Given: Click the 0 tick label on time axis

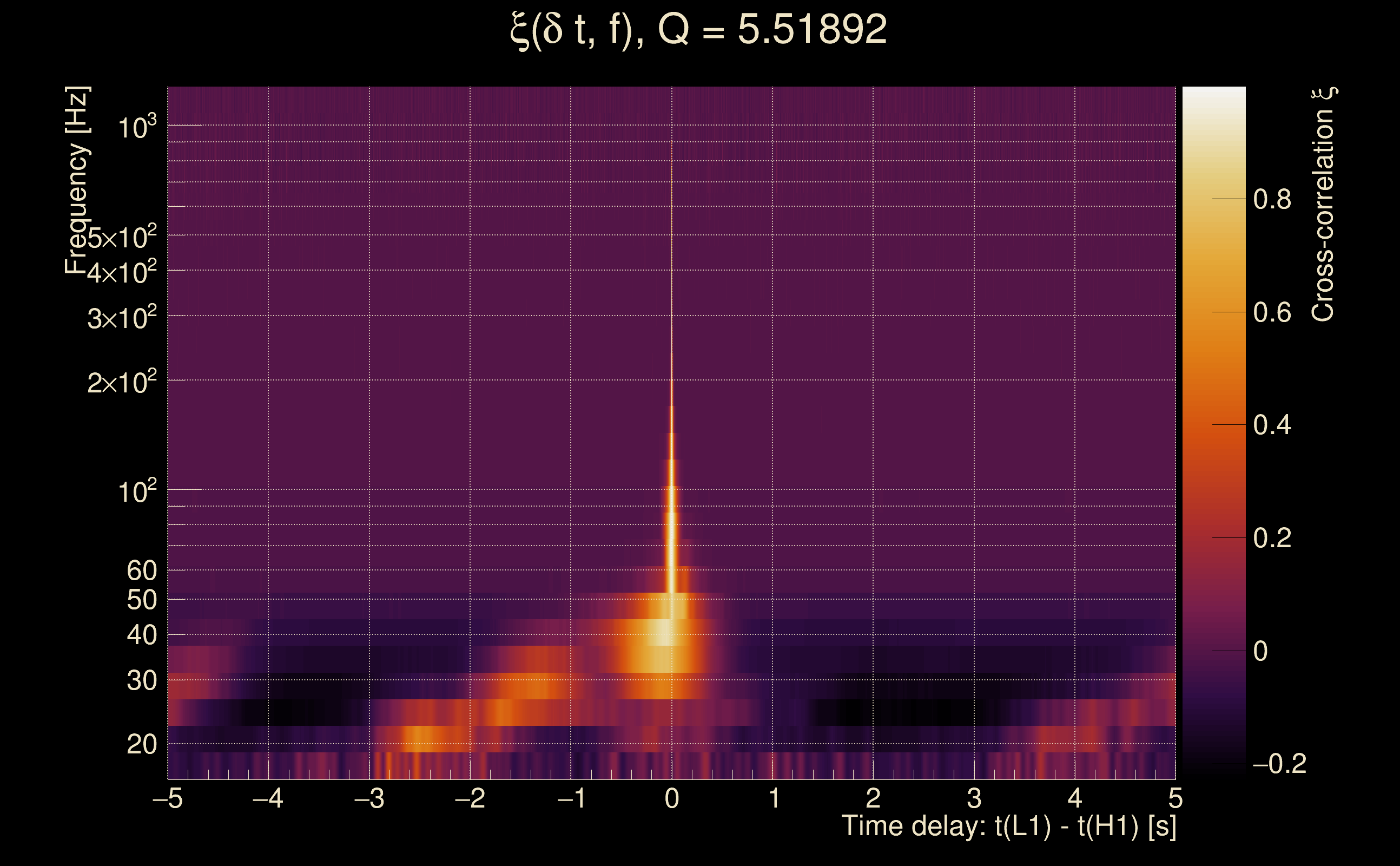Looking at the screenshot, I should 672,799.
